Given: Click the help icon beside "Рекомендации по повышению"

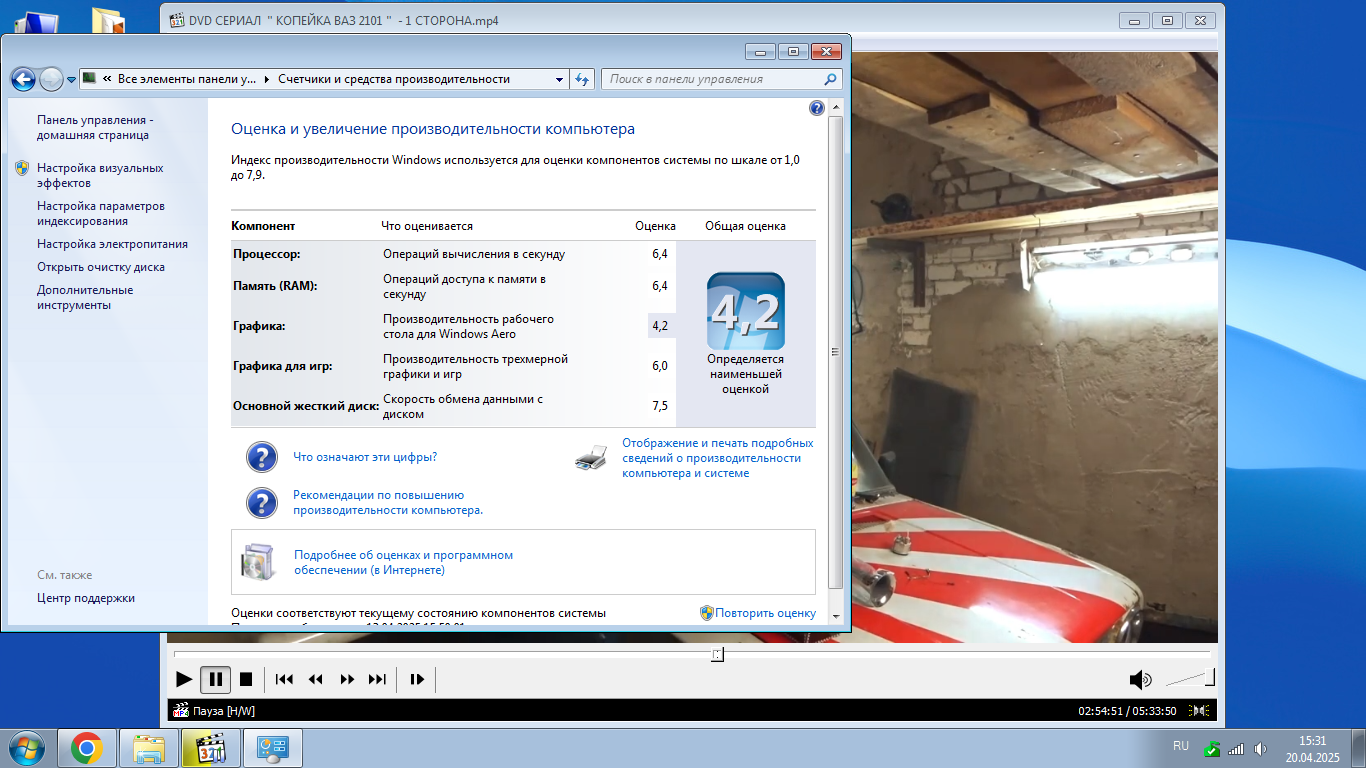Looking at the screenshot, I should [262, 502].
